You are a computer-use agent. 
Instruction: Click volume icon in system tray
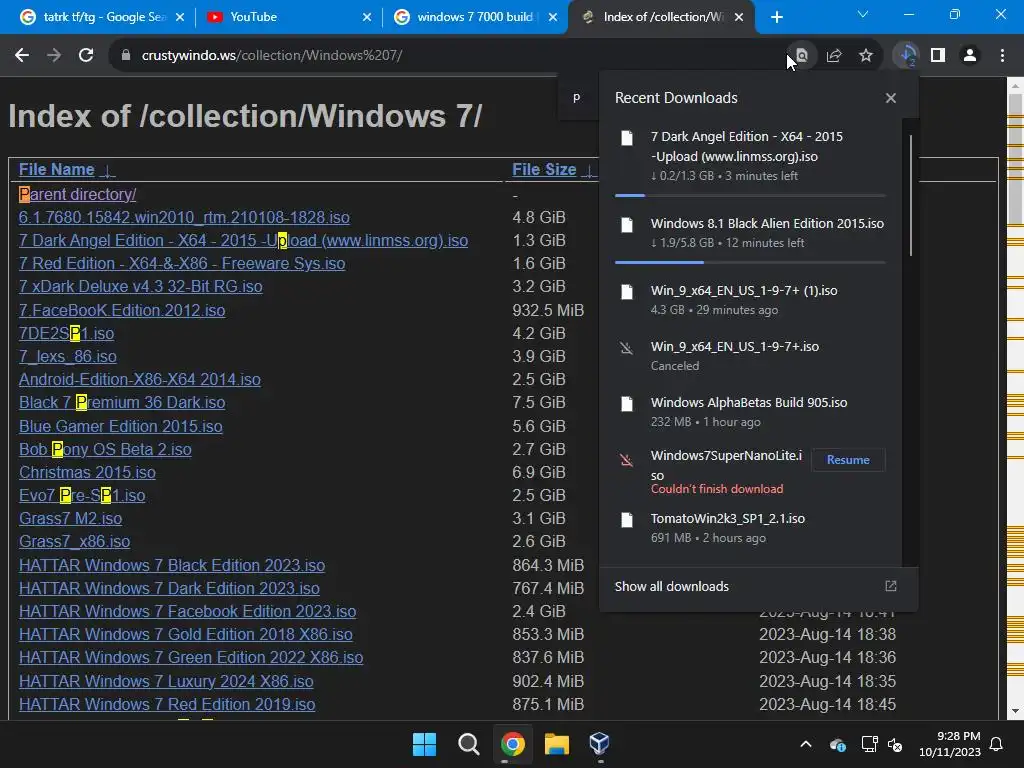pos(896,744)
